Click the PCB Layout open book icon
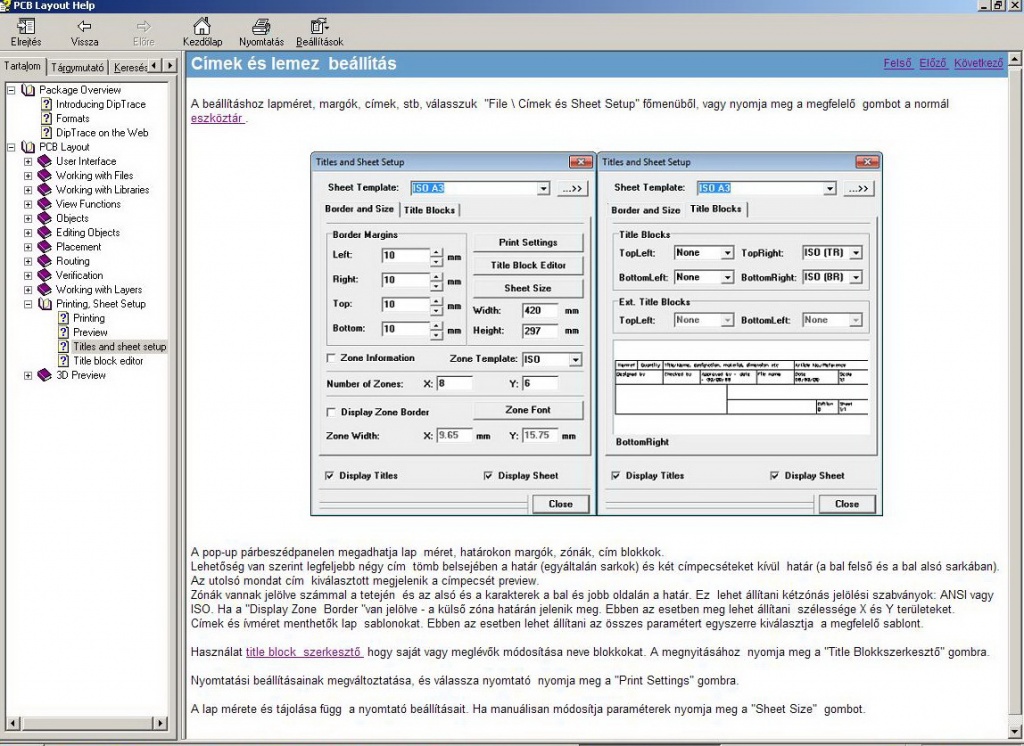This screenshot has width=1024, height=746. (x=28, y=147)
